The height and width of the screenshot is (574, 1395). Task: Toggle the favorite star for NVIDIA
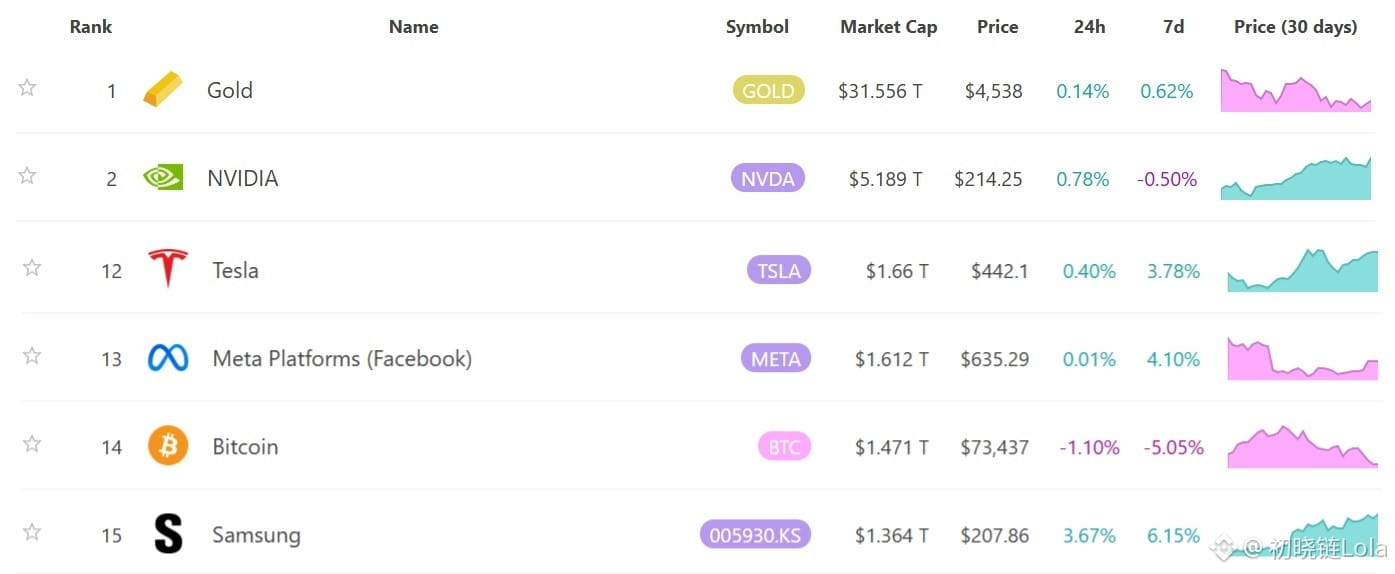27,176
